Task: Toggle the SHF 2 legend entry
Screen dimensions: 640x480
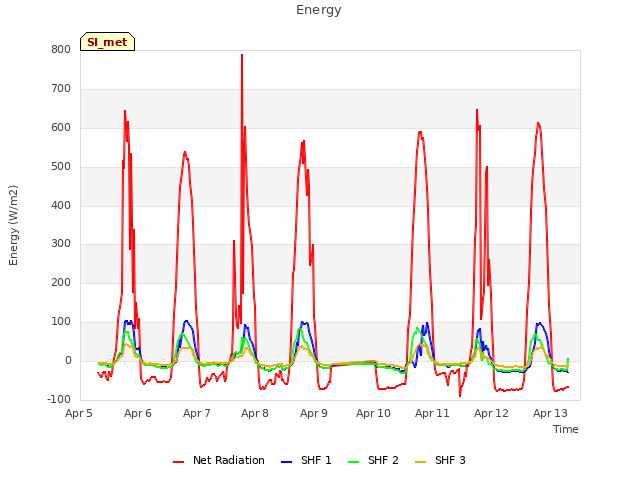Action: pos(373,460)
